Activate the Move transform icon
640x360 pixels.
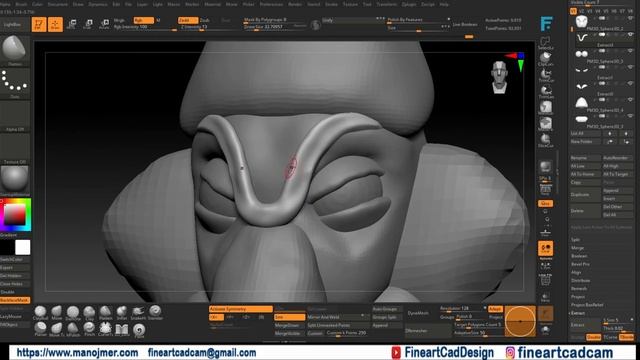pos(71,24)
